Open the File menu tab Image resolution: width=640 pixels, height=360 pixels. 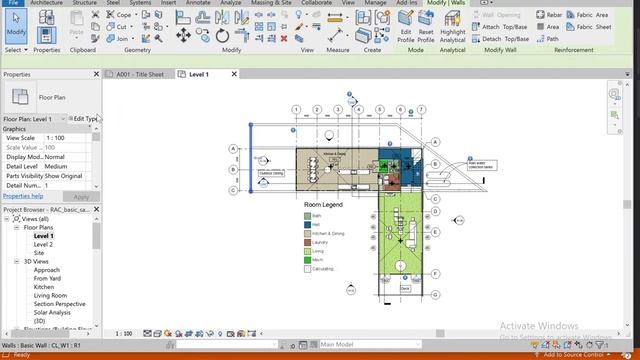click(x=12, y=3)
